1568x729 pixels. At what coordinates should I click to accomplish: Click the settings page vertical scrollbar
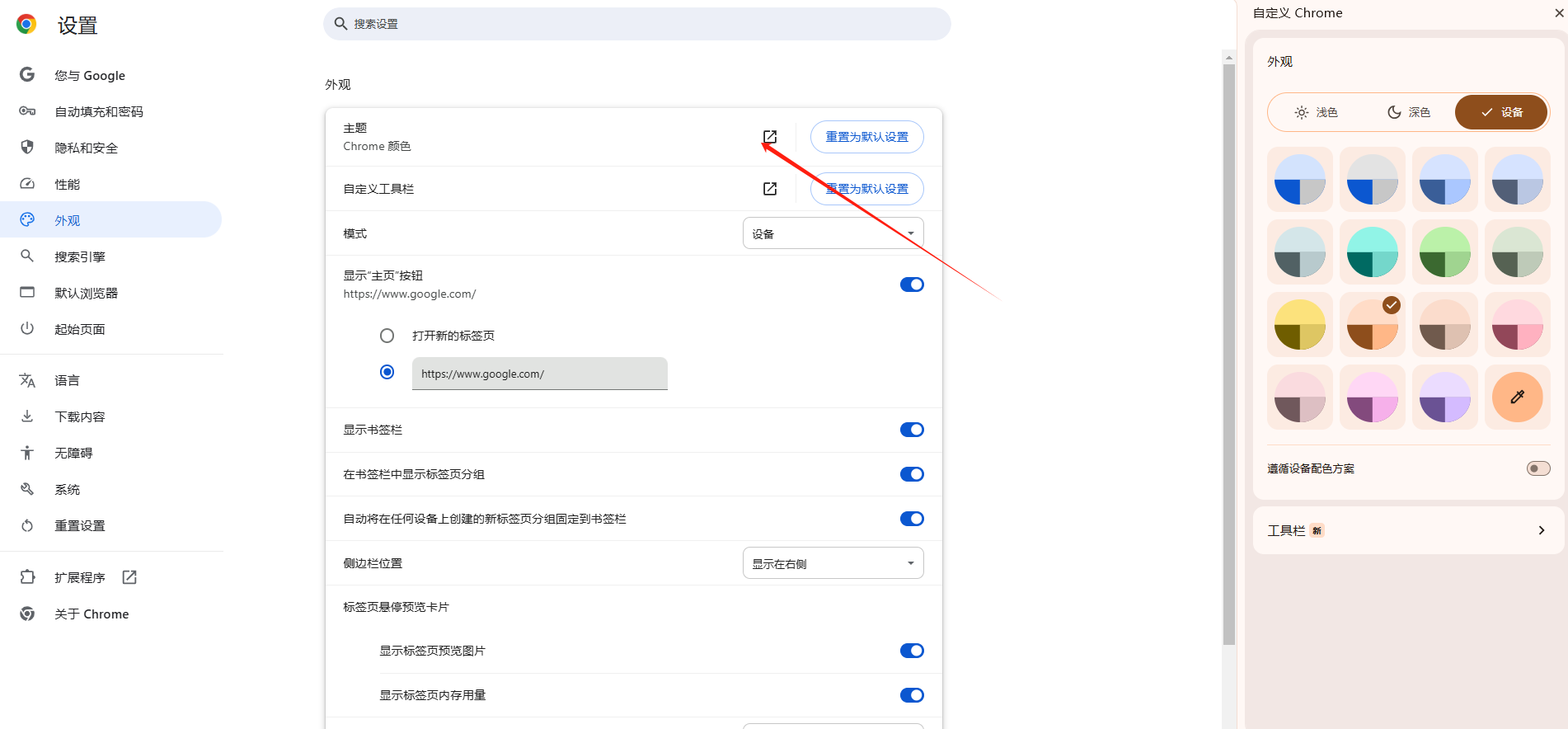click(1229, 355)
